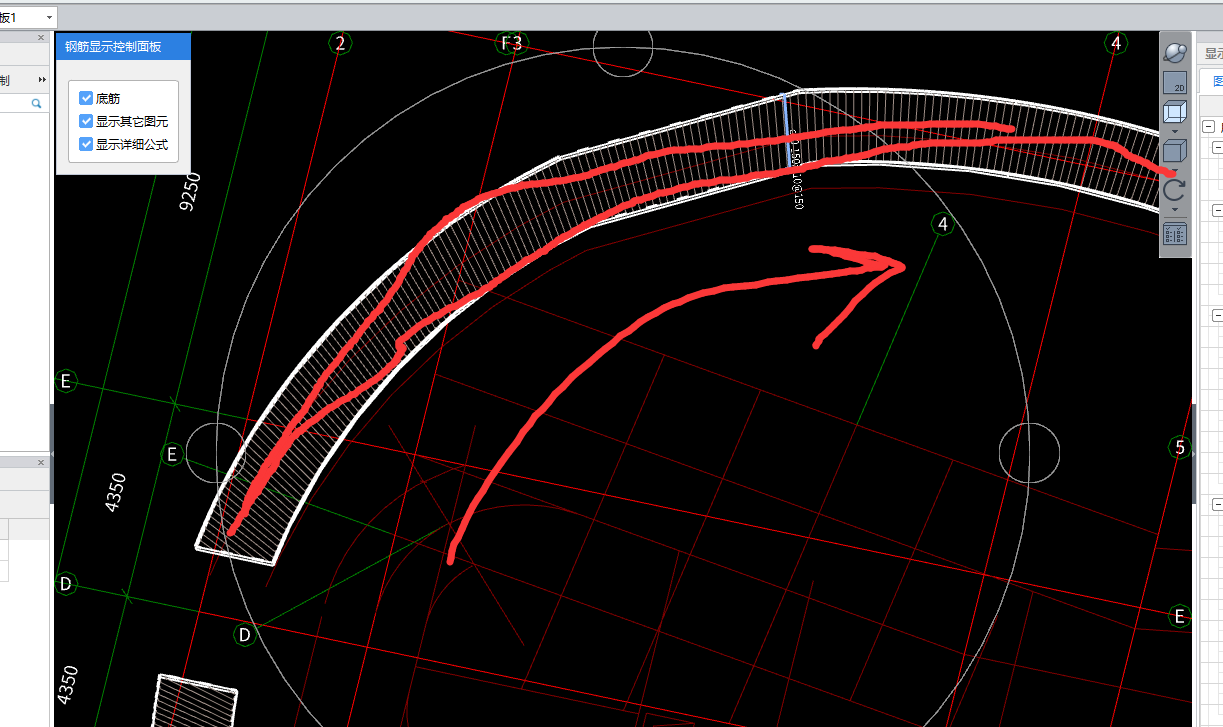Expand more tools with the double-arrow chevron
This screenshot has height=727, width=1223.
(x=42, y=79)
